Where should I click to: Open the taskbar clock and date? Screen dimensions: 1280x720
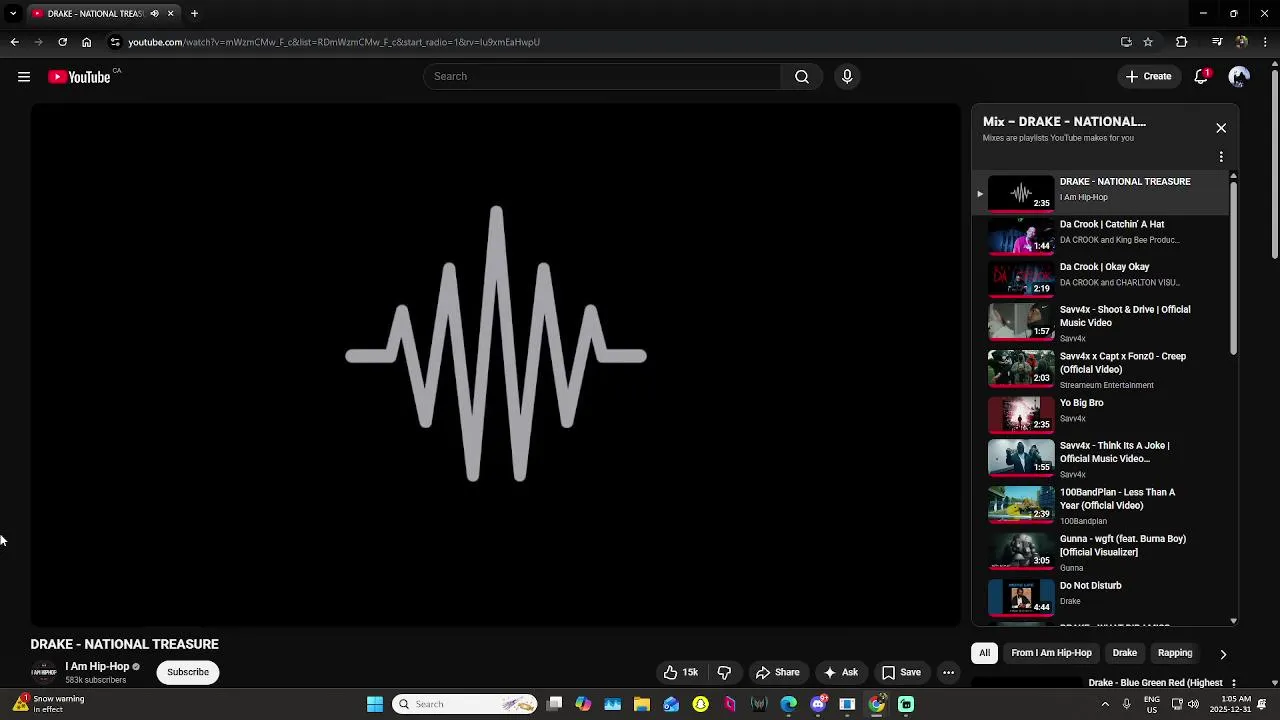(x=1231, y=704)
